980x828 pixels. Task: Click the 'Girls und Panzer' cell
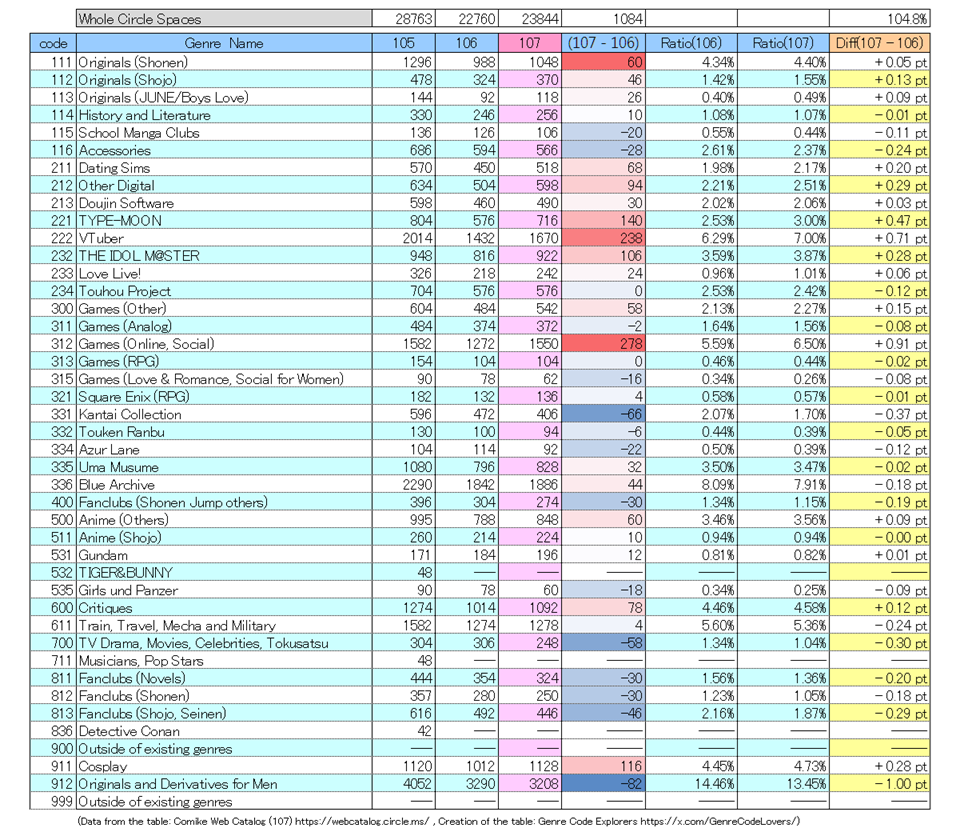224,590
